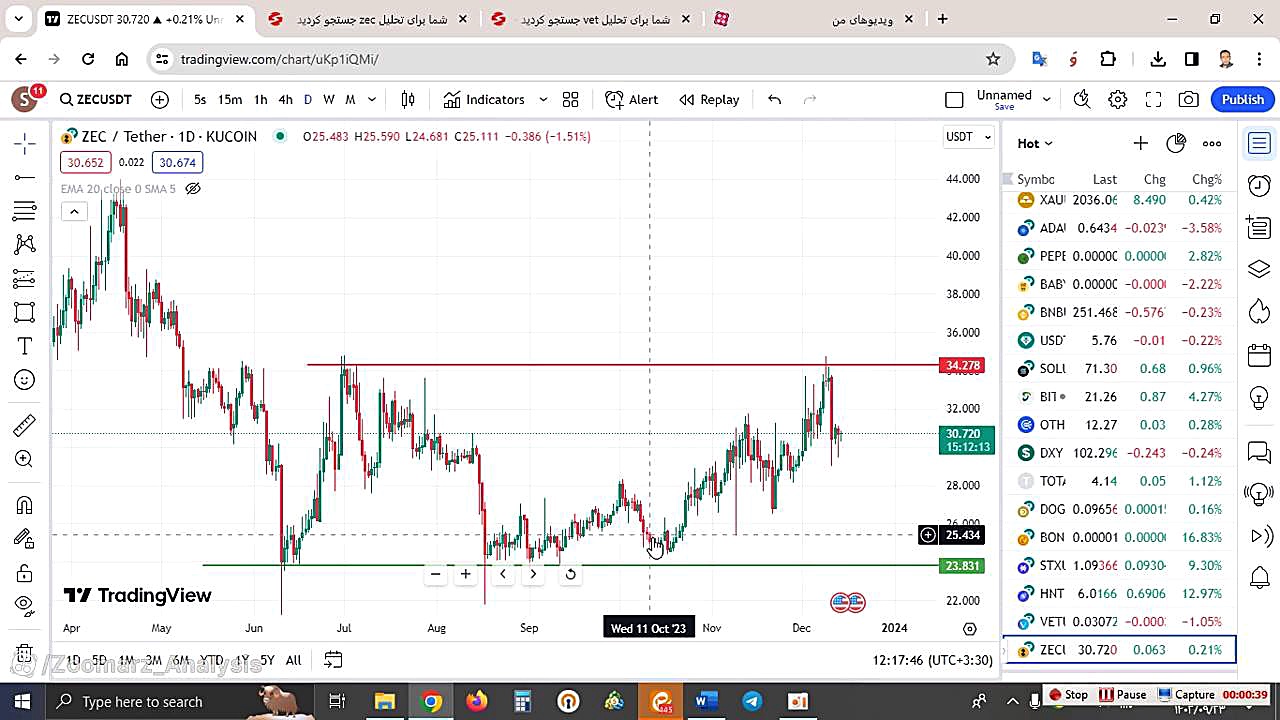Open Telegram from the Windows taskbar
The image size is (1280, 720).
752,701
